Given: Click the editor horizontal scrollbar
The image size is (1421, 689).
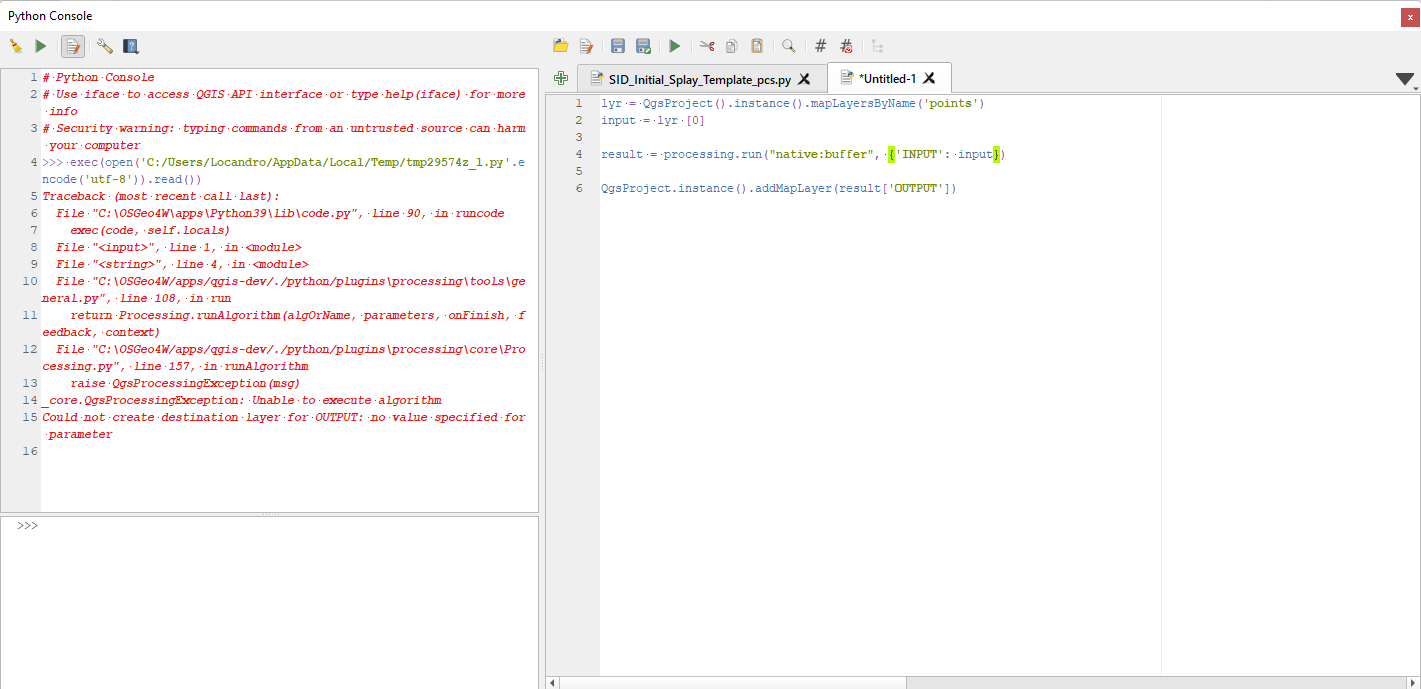Looking at the screenshot, I should (x=732, y=682).
